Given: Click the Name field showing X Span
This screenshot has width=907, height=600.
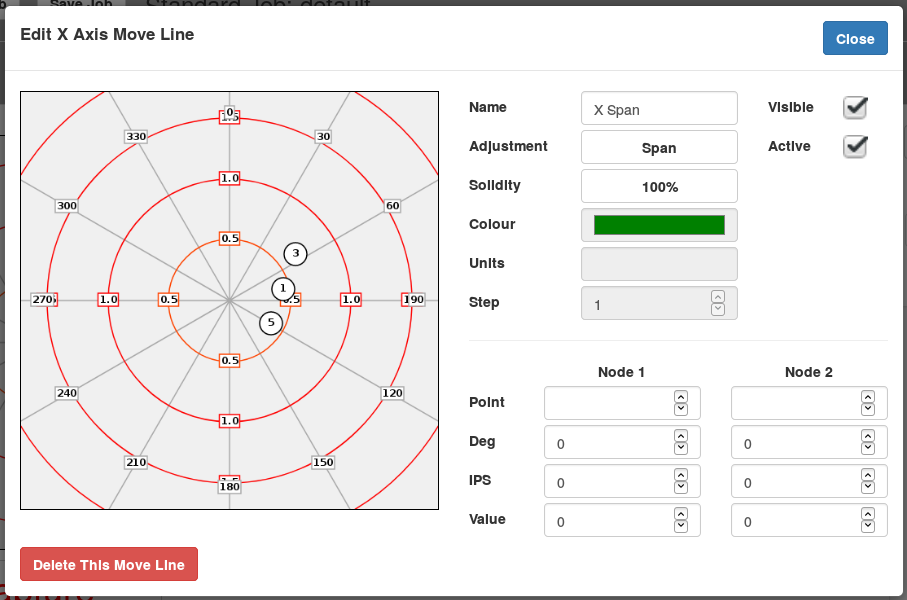Looking at the screenshot, I should (659, 108).
